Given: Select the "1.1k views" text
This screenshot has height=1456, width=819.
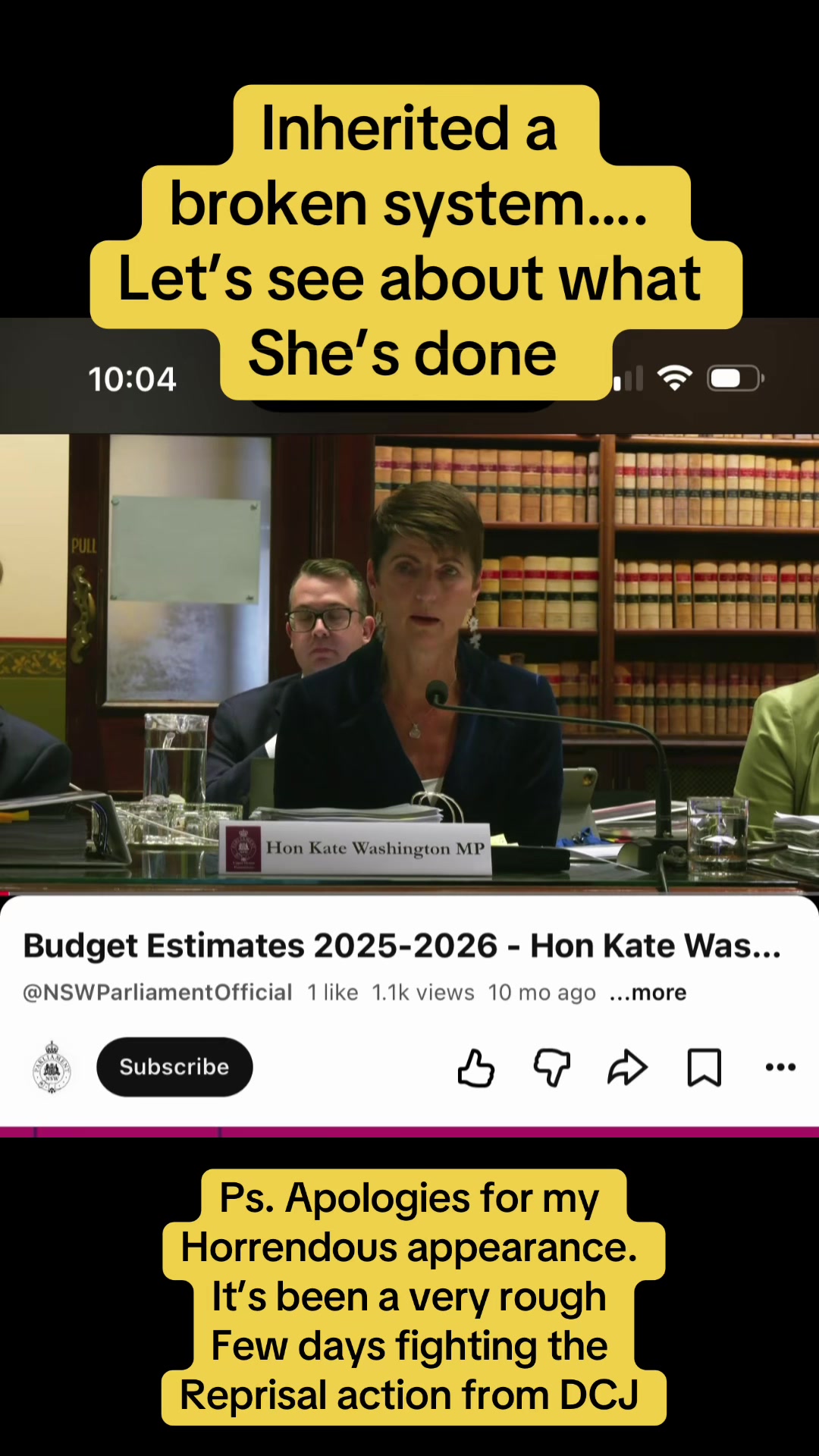Looking at the screenshot, I should point(423,993).
